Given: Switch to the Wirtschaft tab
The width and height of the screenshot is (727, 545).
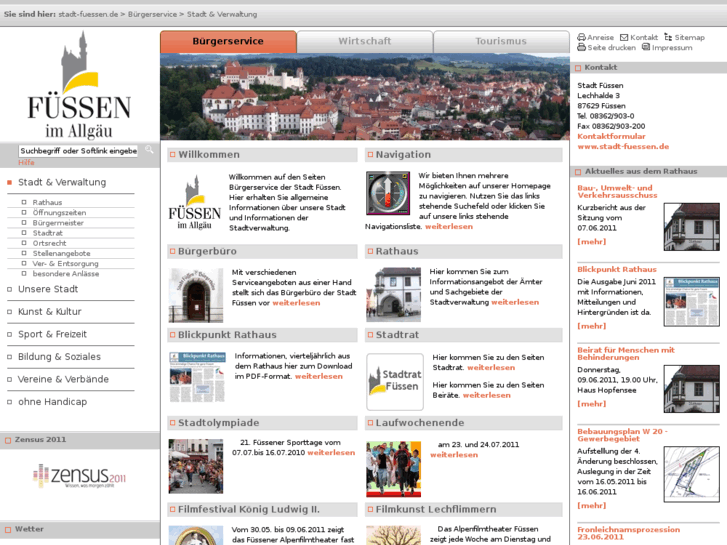Looking at the screenshot, I should [x=365, y=42].
